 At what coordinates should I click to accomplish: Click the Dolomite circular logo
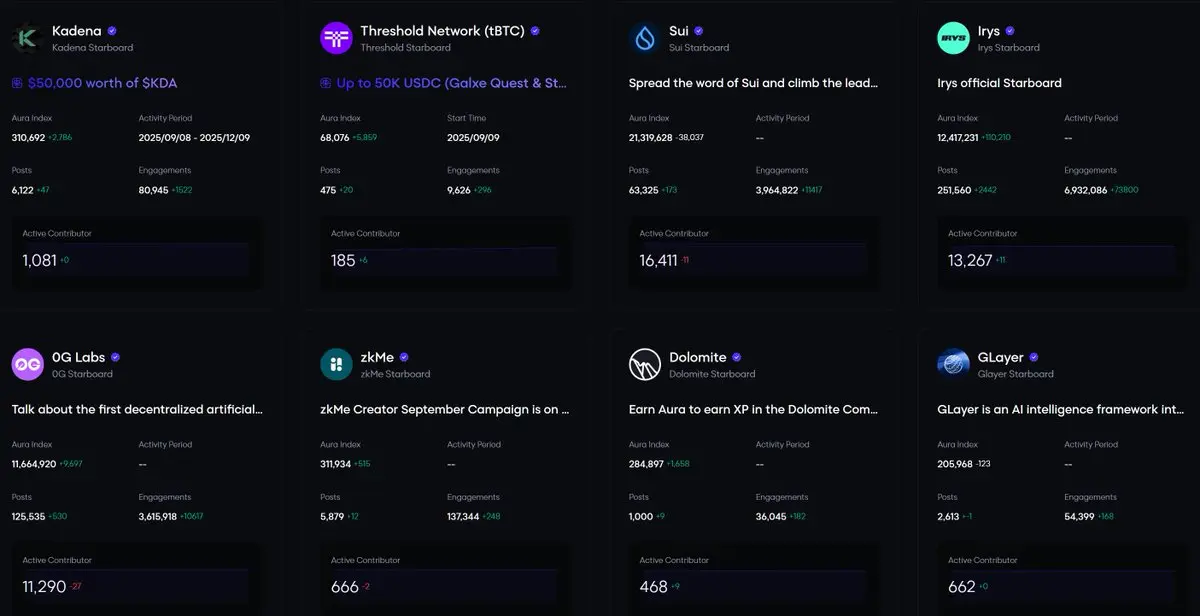[x=645, y=365]
